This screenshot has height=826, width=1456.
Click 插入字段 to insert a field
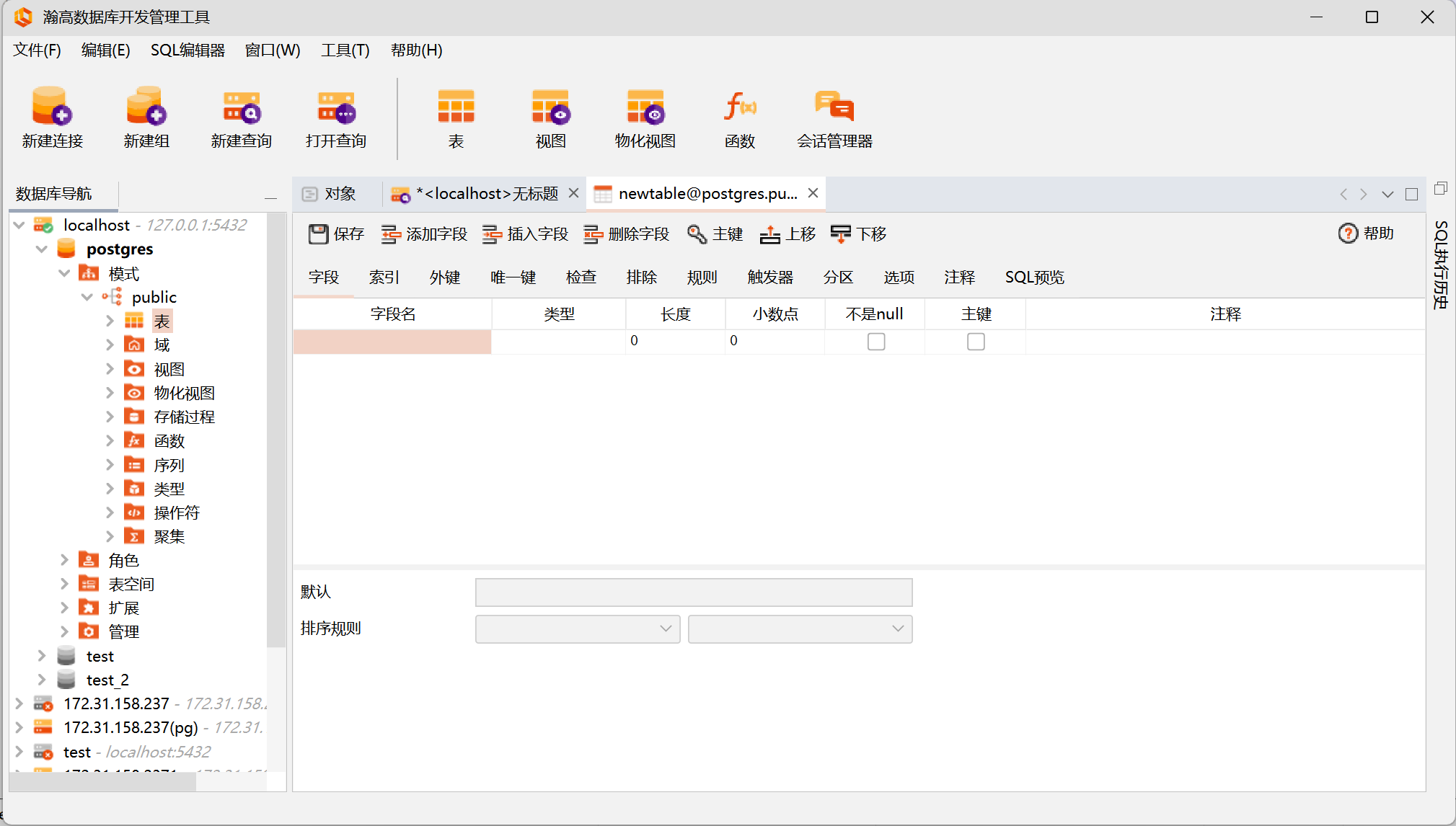[x=525, y=234]
